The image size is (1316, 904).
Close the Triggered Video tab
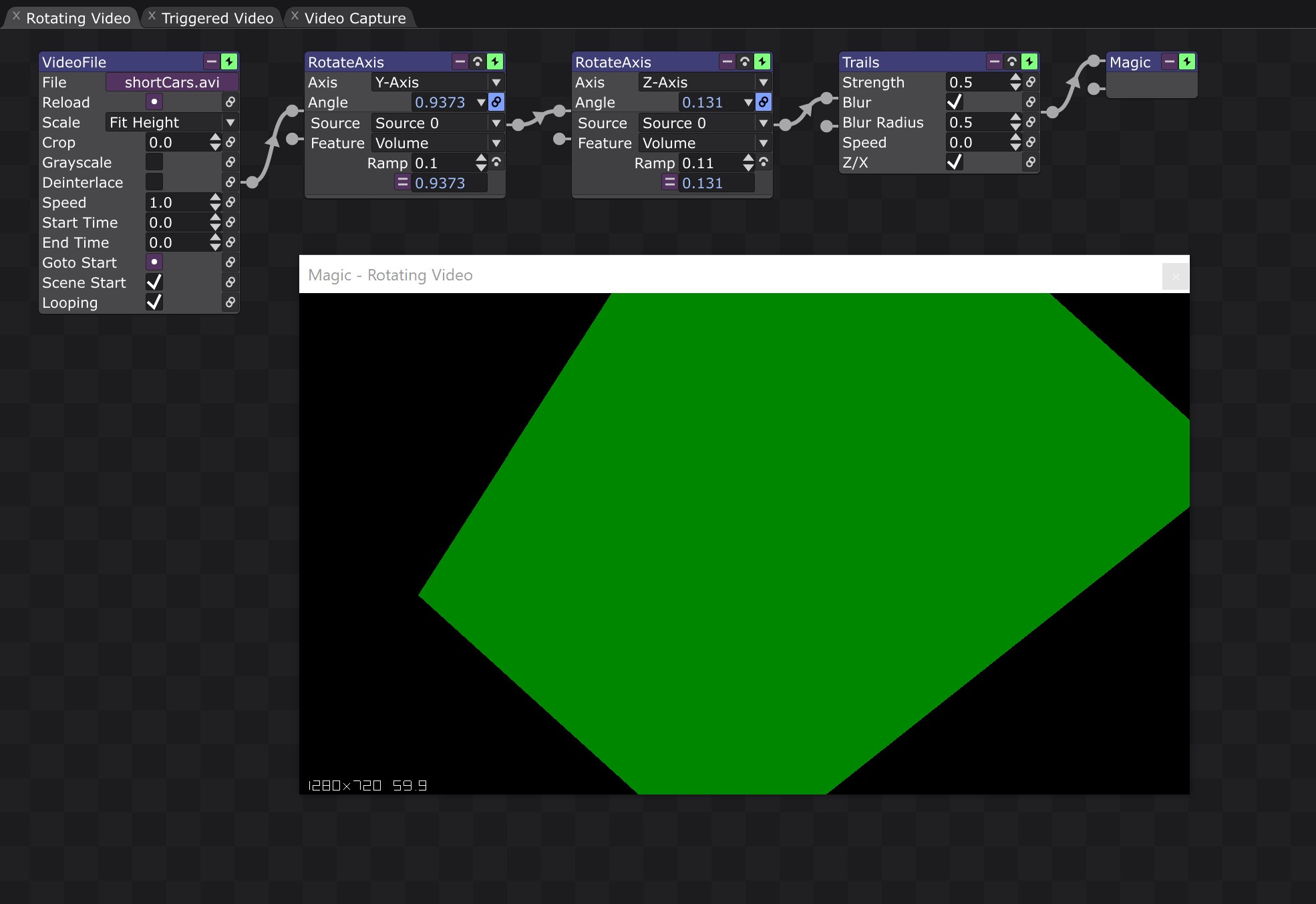(x=152, y=16)
